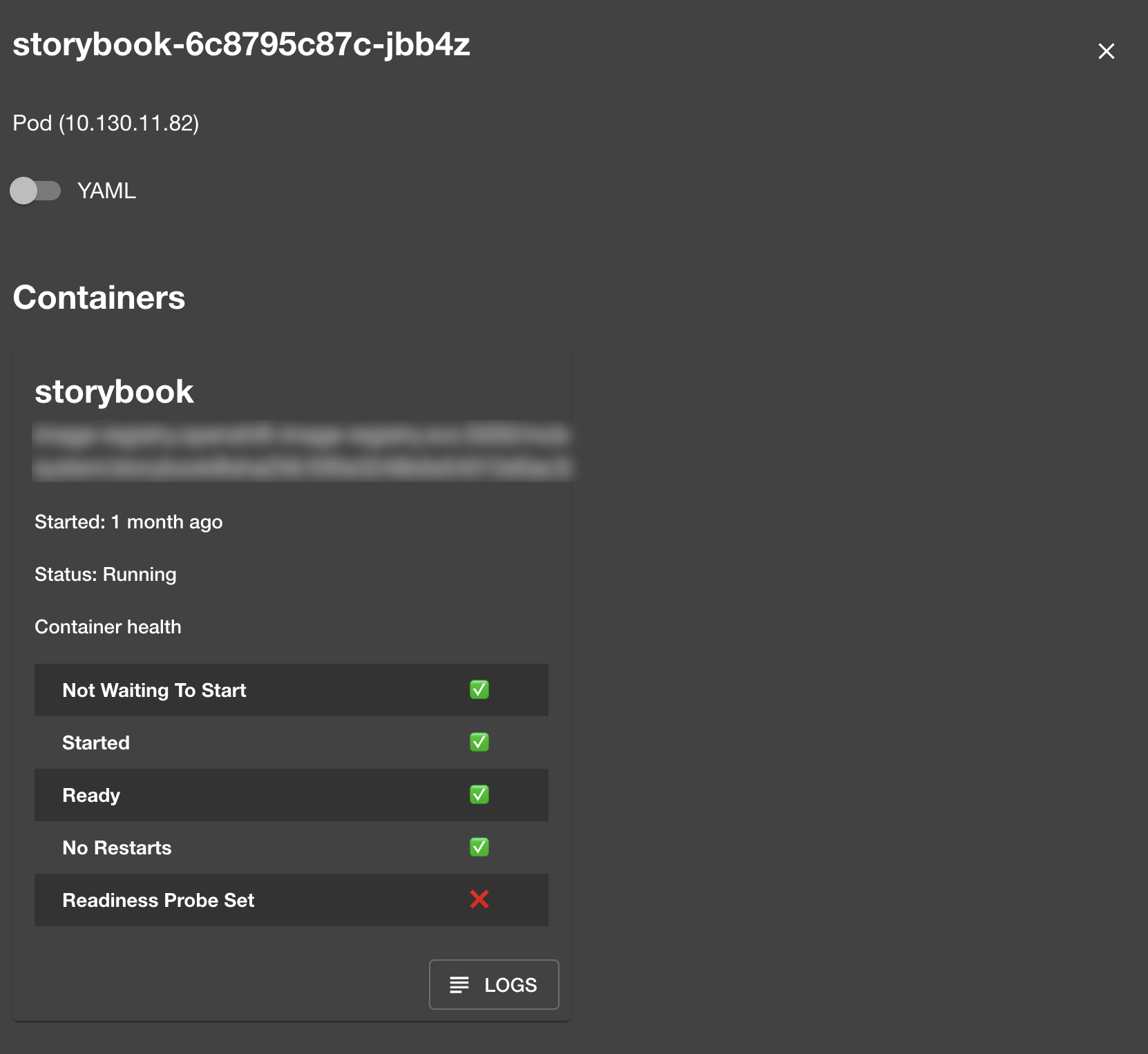Select the storybook container name
The width and height of the screenshot is (1148, 1054).
coord(114,392)
